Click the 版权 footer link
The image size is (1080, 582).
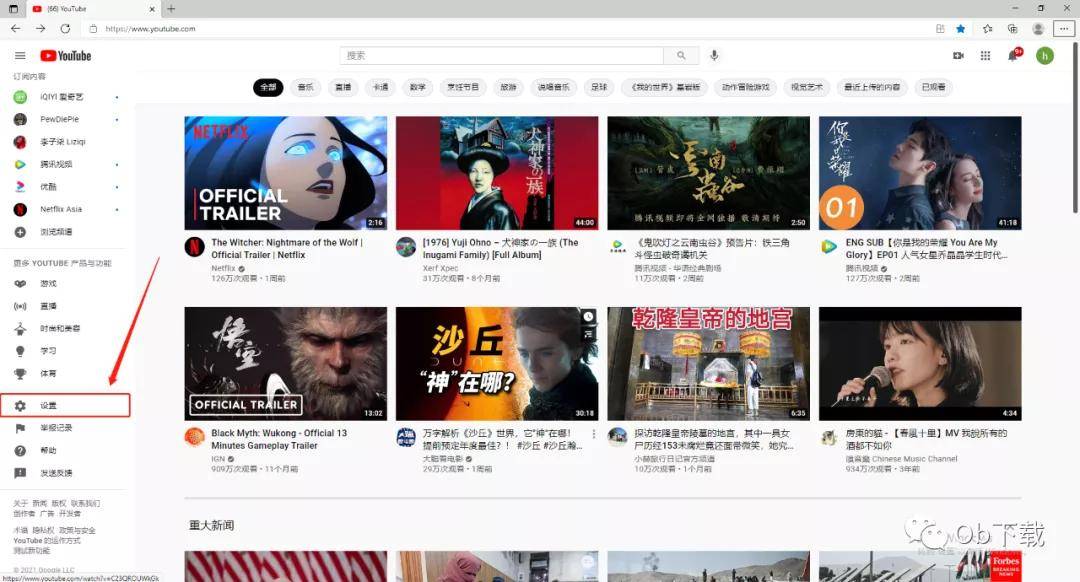point(59,503)
